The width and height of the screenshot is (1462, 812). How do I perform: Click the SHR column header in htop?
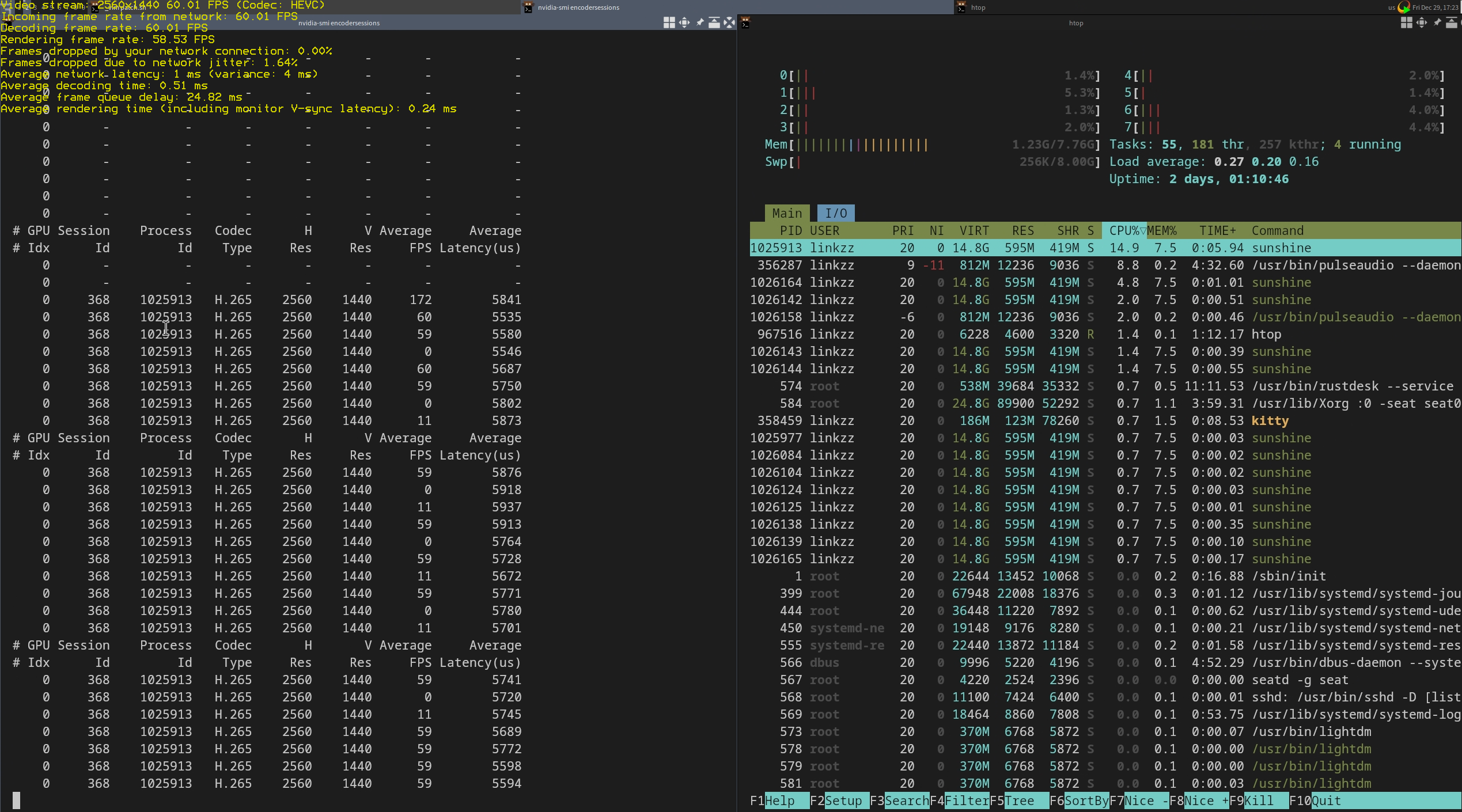coord(1068,230)
